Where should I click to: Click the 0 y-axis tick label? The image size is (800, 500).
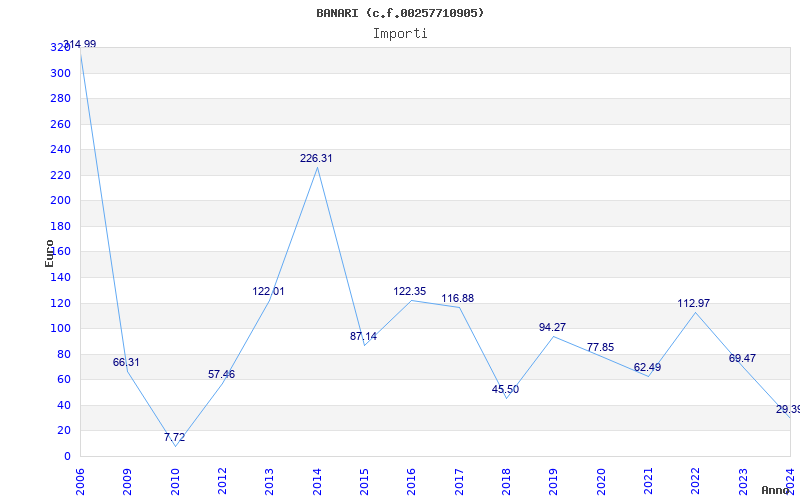[67, 456]
